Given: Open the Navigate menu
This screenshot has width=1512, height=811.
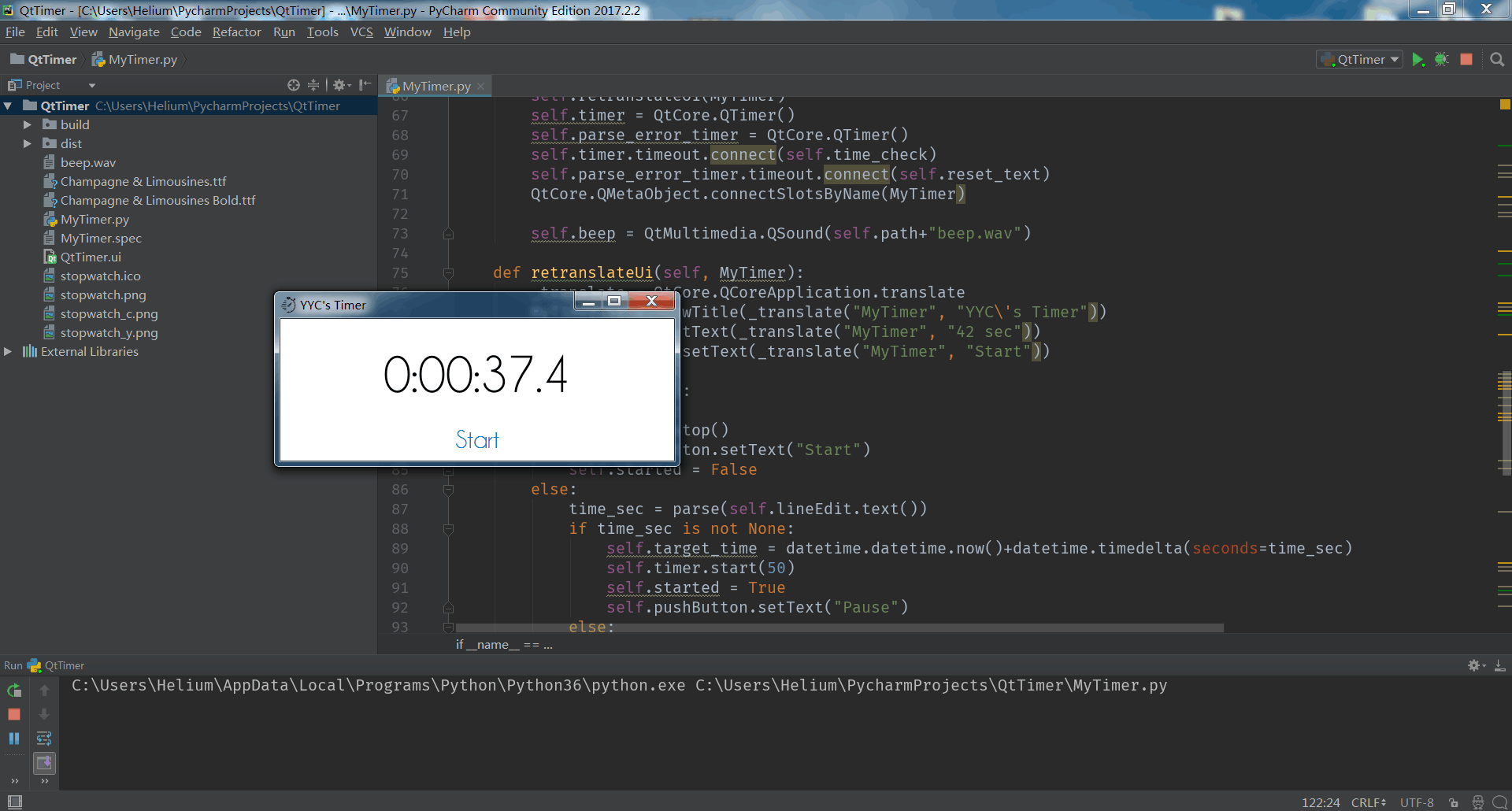Looking at the screenshot, I should [134, 32].
